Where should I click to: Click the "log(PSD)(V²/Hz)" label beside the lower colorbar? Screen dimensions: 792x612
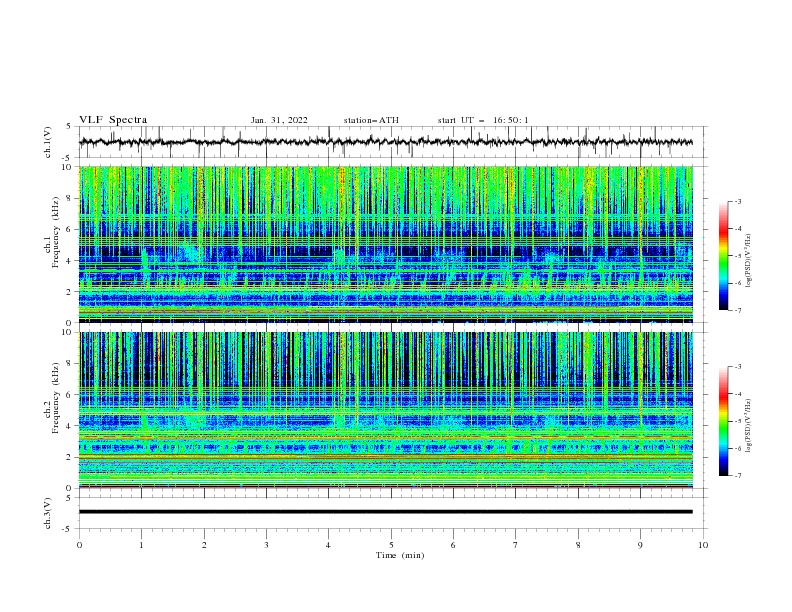[x=748, y=426]
